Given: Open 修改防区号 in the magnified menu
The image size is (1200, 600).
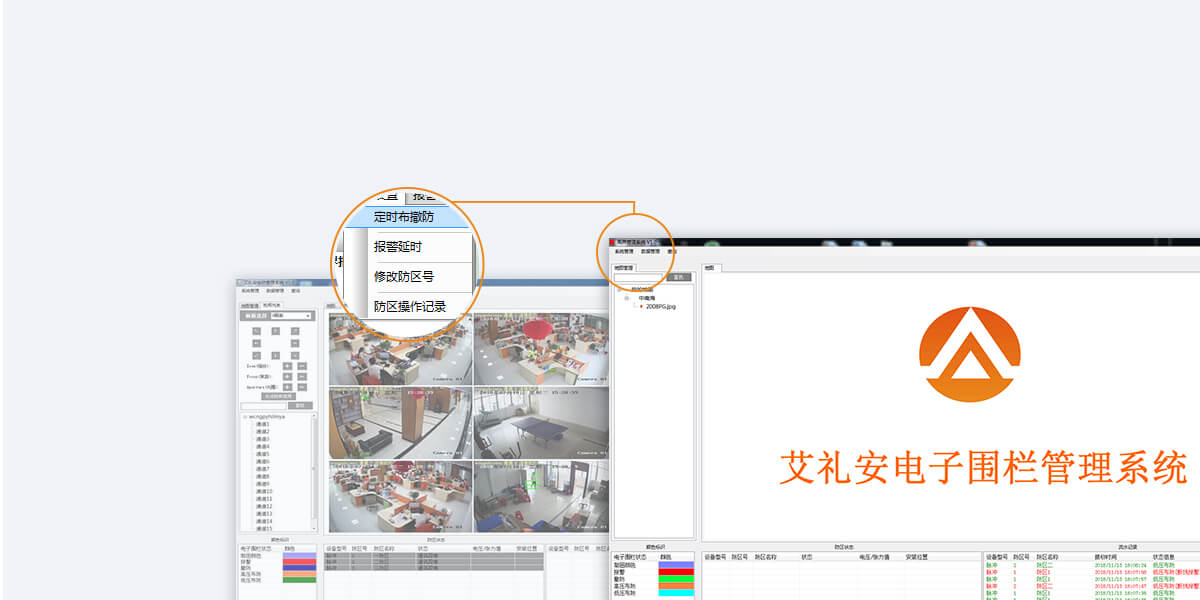Looking at the screenshot, I should point(404,277).
